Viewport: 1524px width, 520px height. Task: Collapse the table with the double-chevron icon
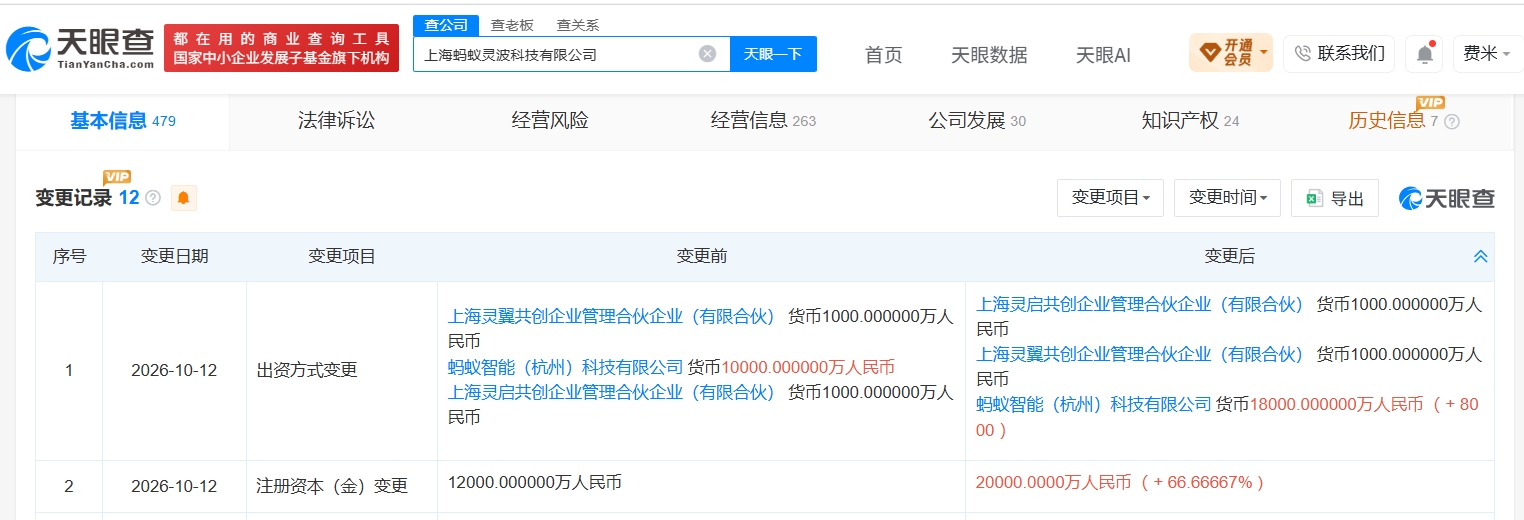pos(1481,257)
